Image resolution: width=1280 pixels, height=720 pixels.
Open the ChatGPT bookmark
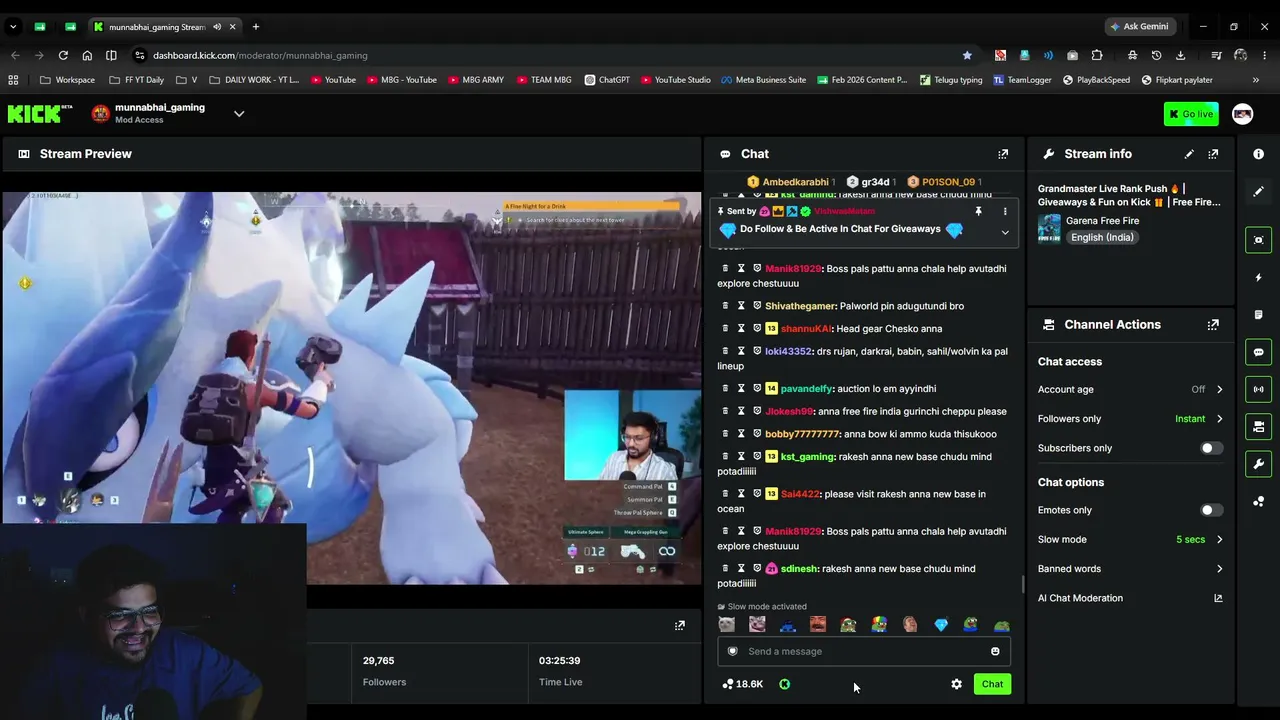pyautogui.click(x=607, y=80)
